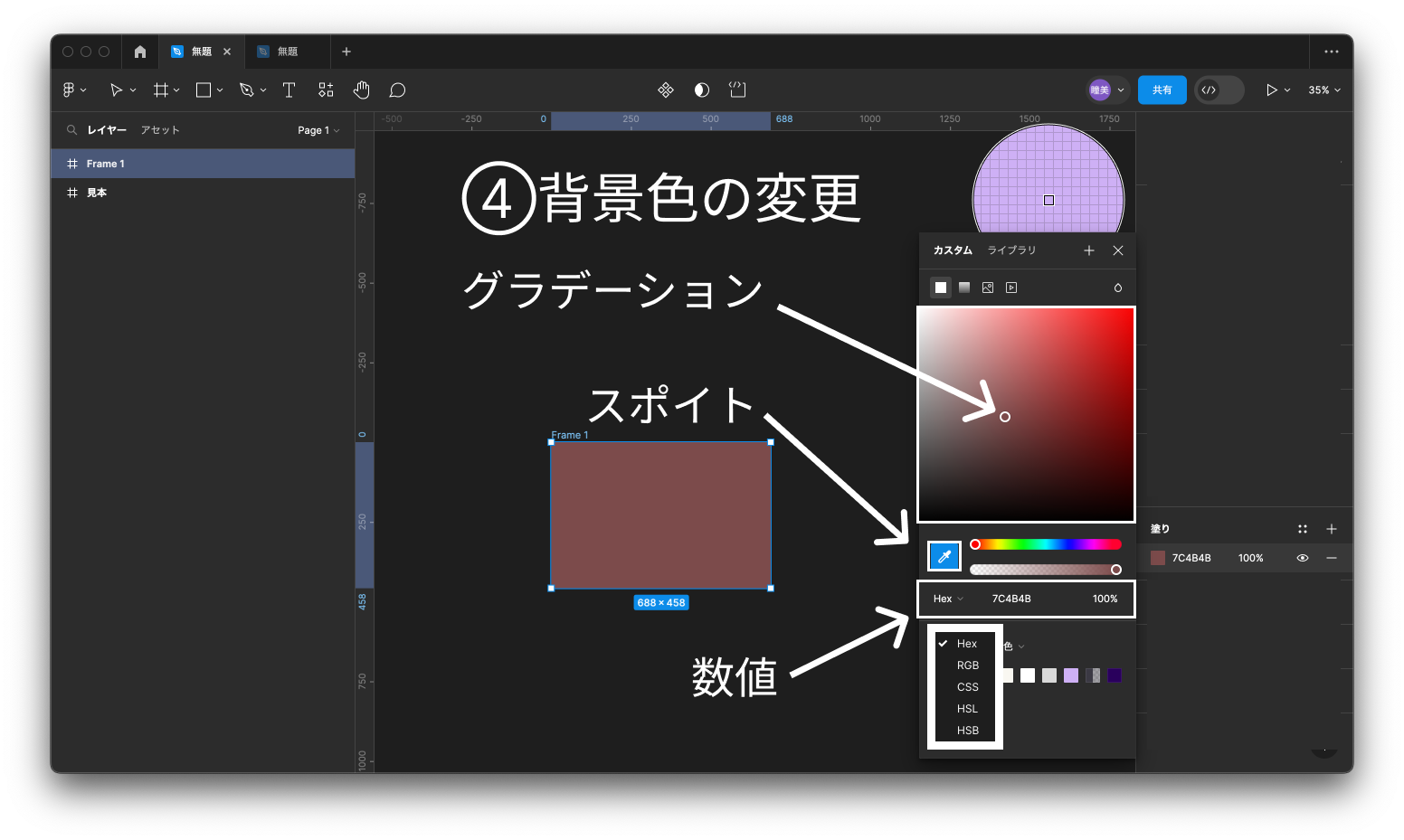Open the Actions tool icon
Viewport: 1404px width, 840px height.
(x=326, y=90)
